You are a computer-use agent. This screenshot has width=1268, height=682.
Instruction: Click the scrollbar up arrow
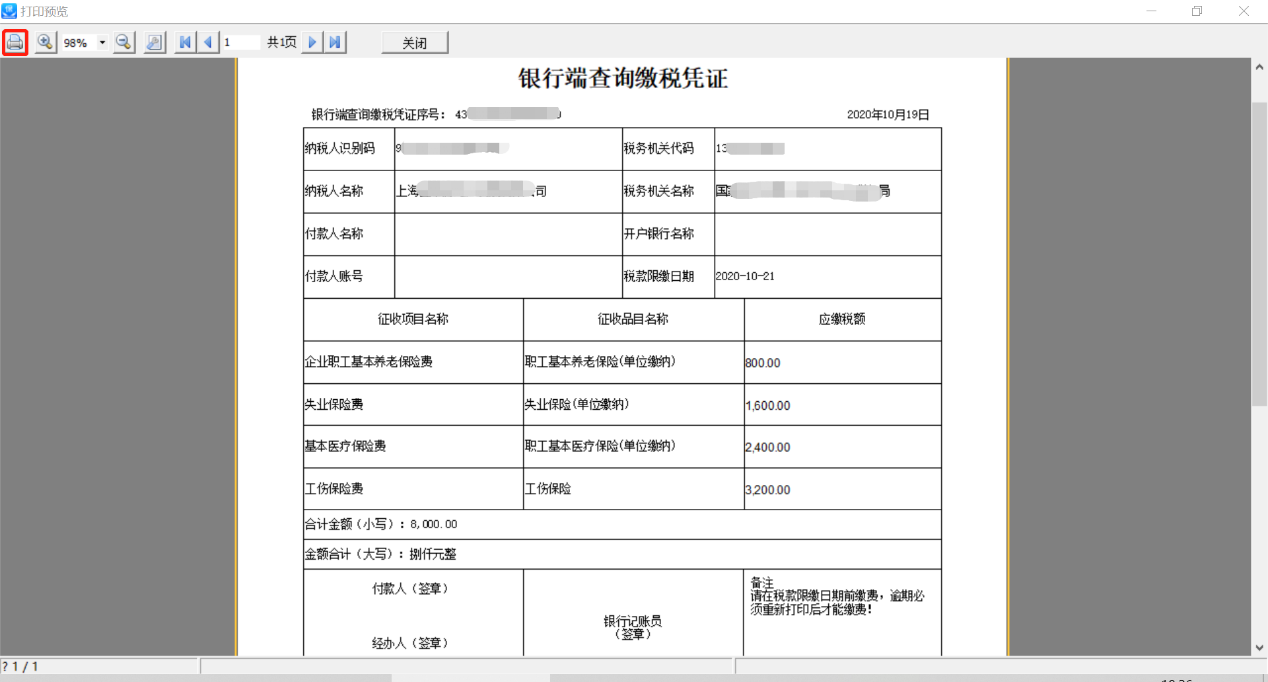[1259, 66]
